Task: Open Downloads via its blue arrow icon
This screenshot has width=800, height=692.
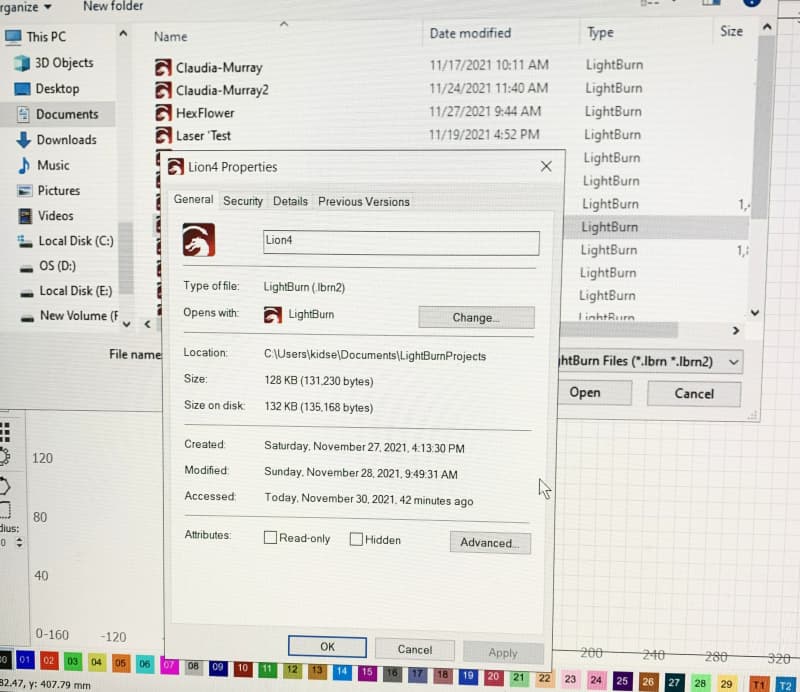Action: tap(24, 139)
